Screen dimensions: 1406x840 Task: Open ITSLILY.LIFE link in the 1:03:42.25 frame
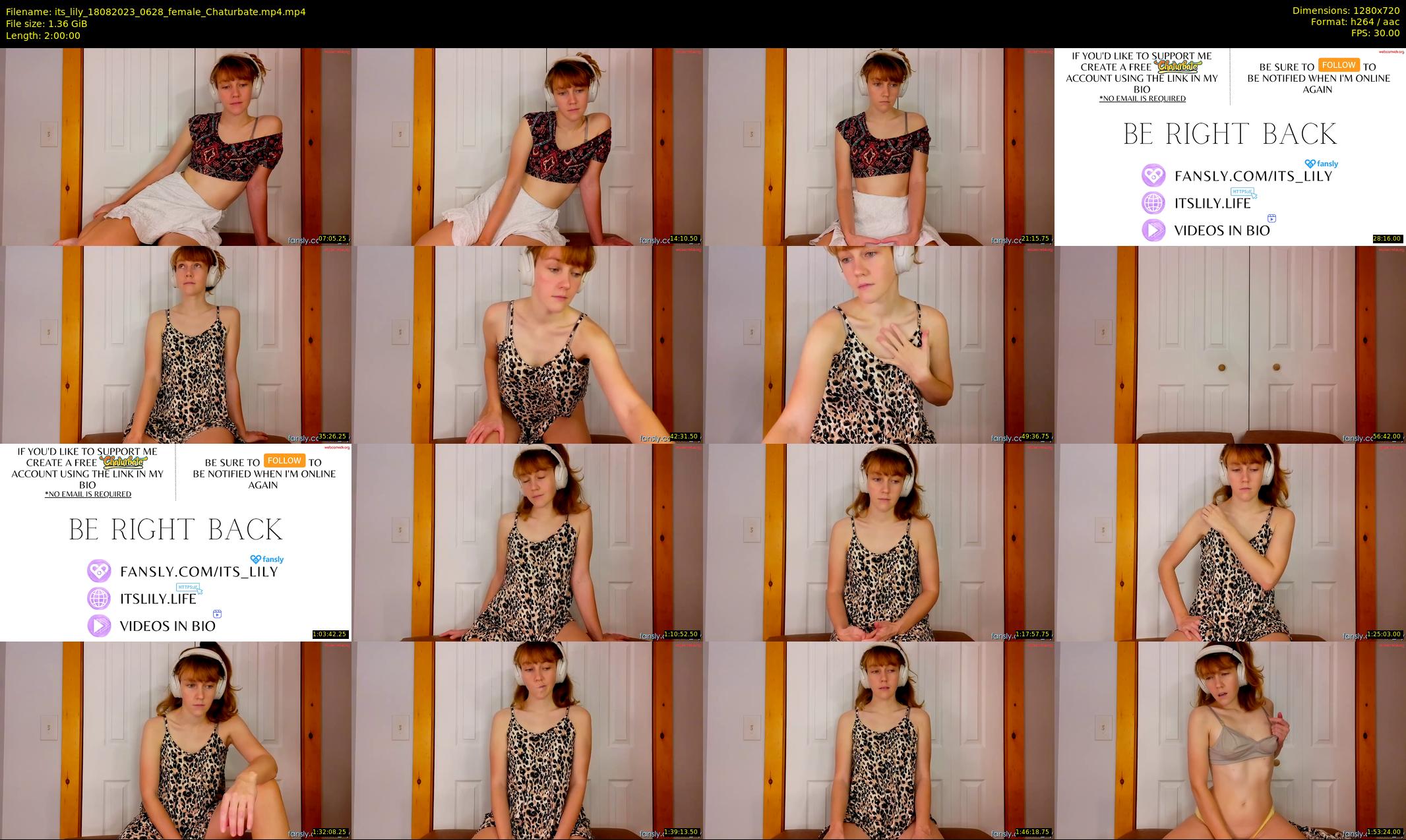[x=158, y=599]
